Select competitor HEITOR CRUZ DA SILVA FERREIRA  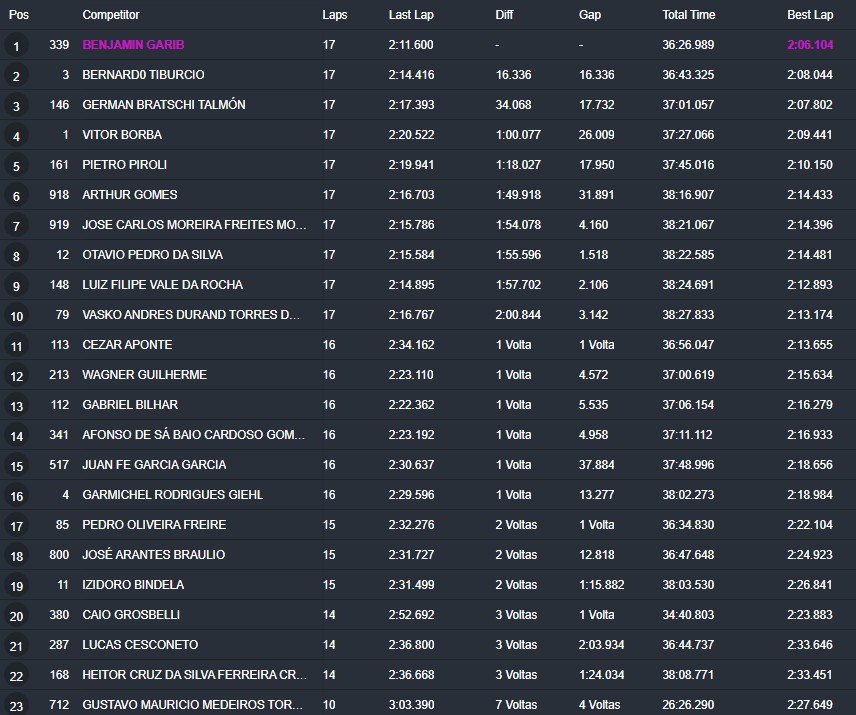coord(194,675)
